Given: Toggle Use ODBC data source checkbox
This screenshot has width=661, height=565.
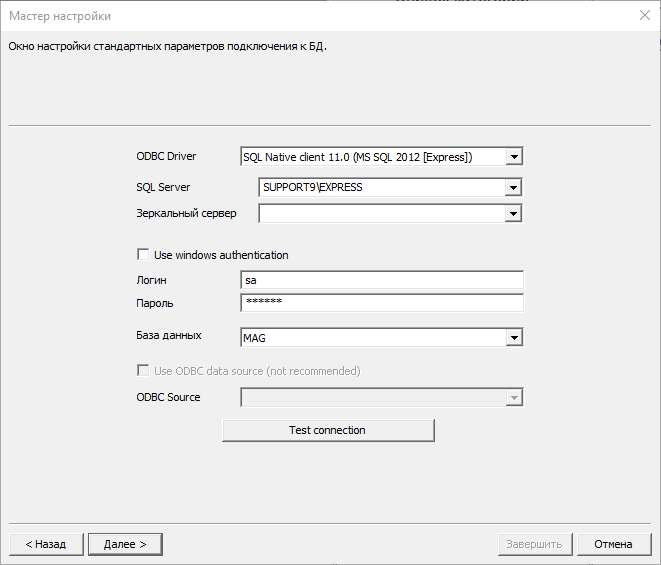Looking at the screenshot, I should pyautogui.click(x=143, y=371).
